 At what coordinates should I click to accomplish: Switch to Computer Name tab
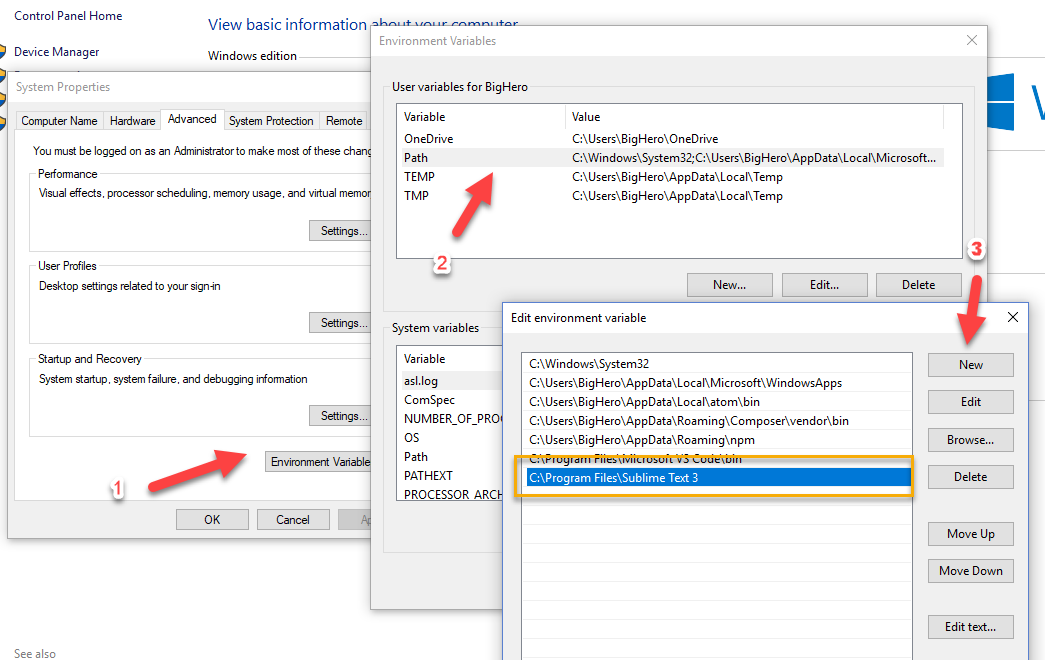(59, 121)
